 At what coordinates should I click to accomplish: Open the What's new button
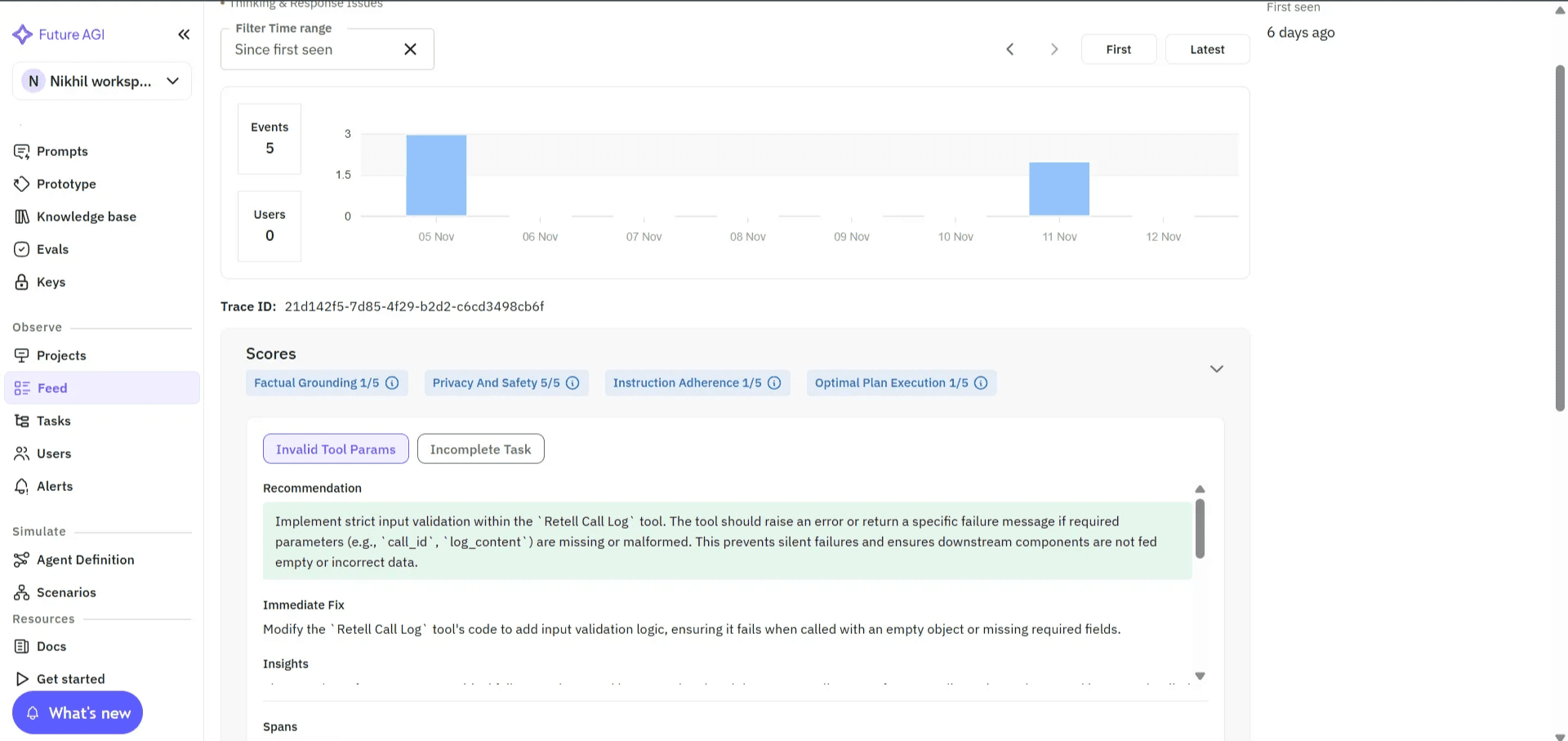pyautogui.click(x=78, y=713)
